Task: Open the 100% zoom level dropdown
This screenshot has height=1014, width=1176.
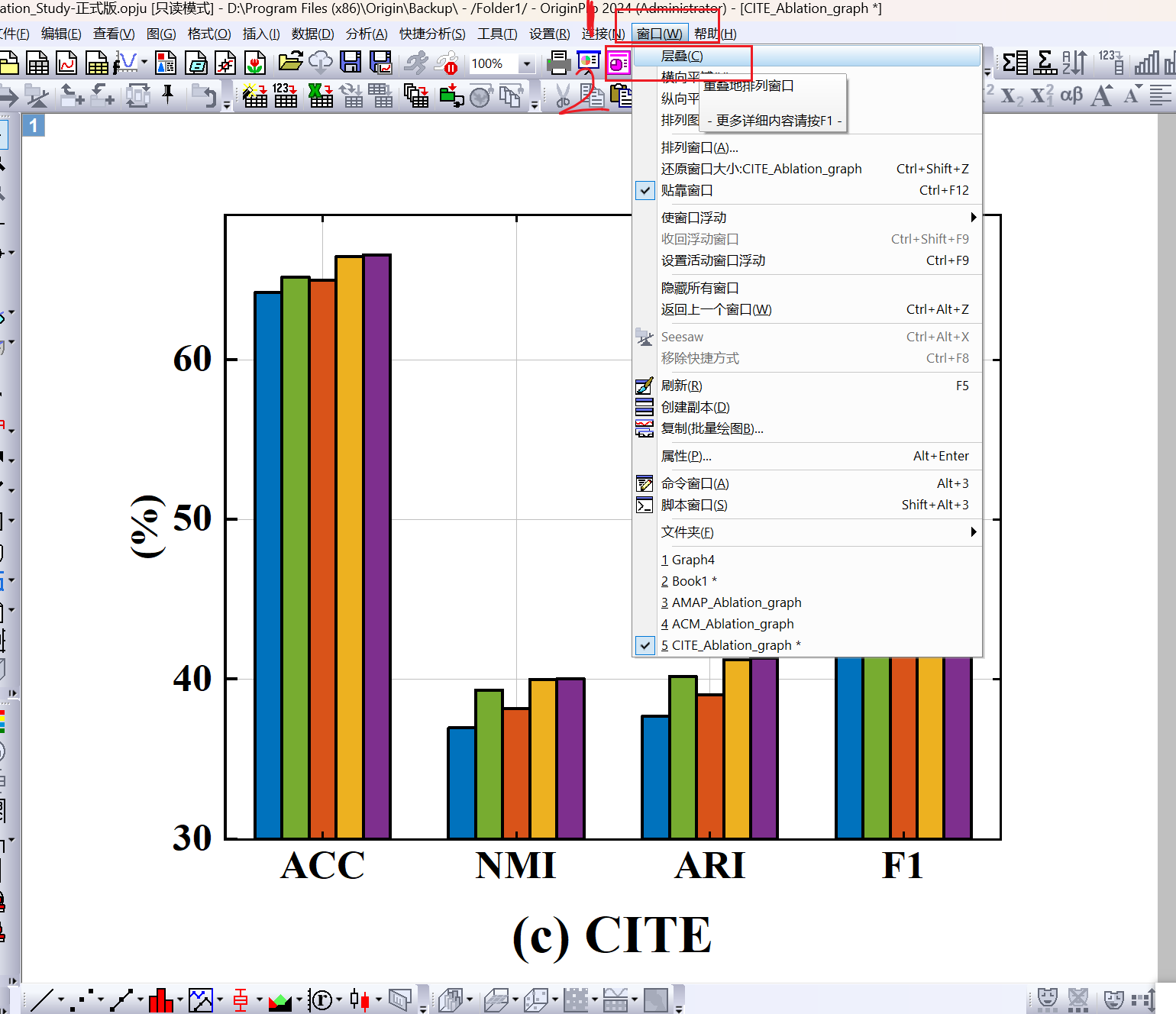Action: coord(526,63)
